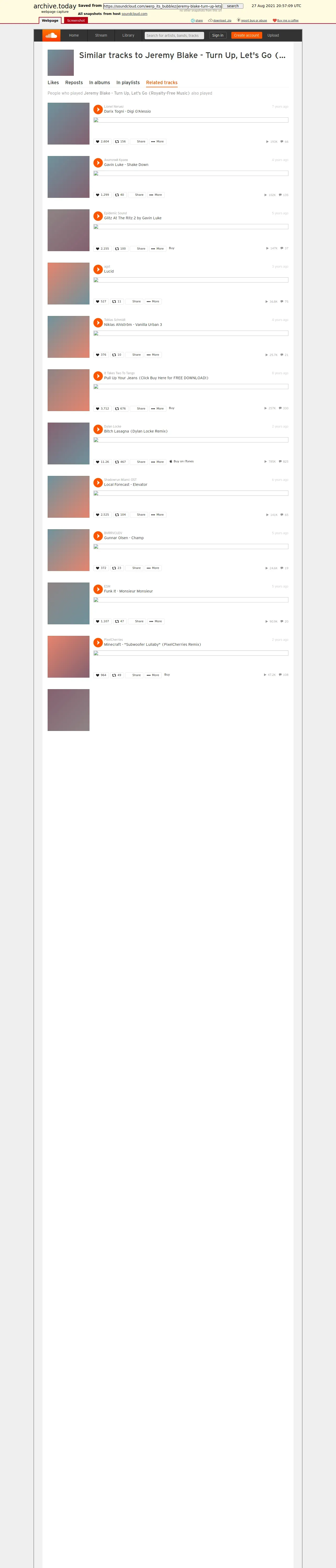Click the Sign in button
The width and height of the screenshot is (336, 1568).
[218, 35]
